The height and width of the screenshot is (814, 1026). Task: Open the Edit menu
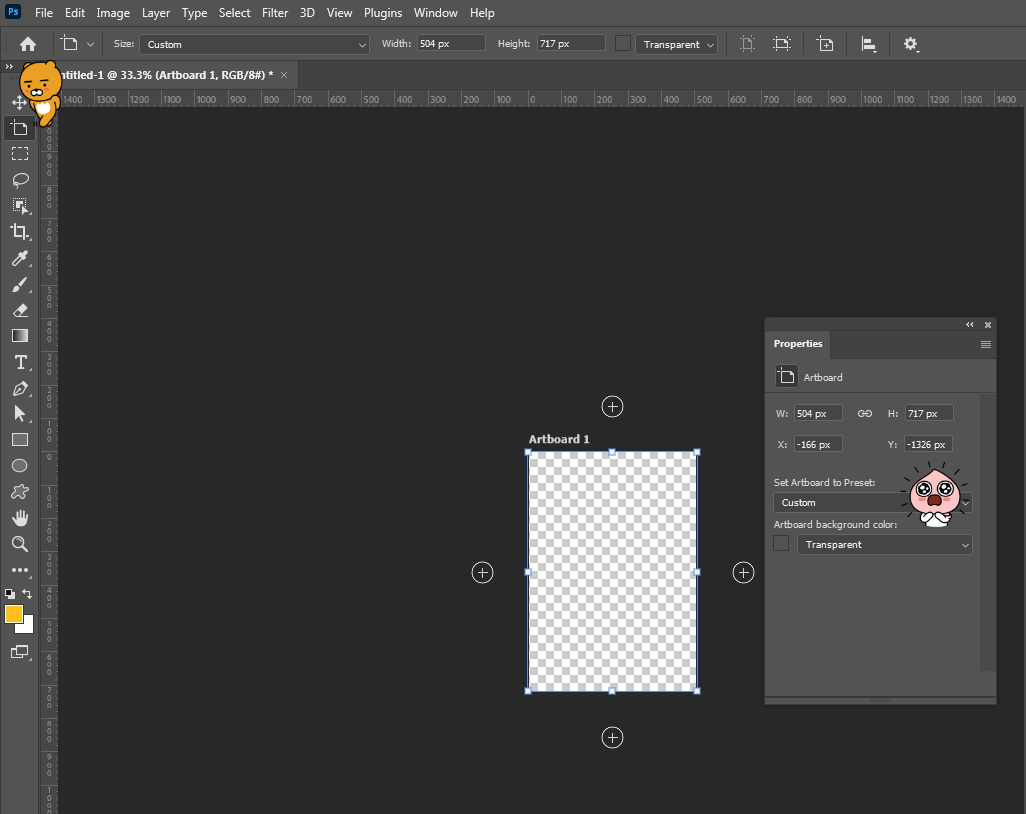(x=75, y=13)
